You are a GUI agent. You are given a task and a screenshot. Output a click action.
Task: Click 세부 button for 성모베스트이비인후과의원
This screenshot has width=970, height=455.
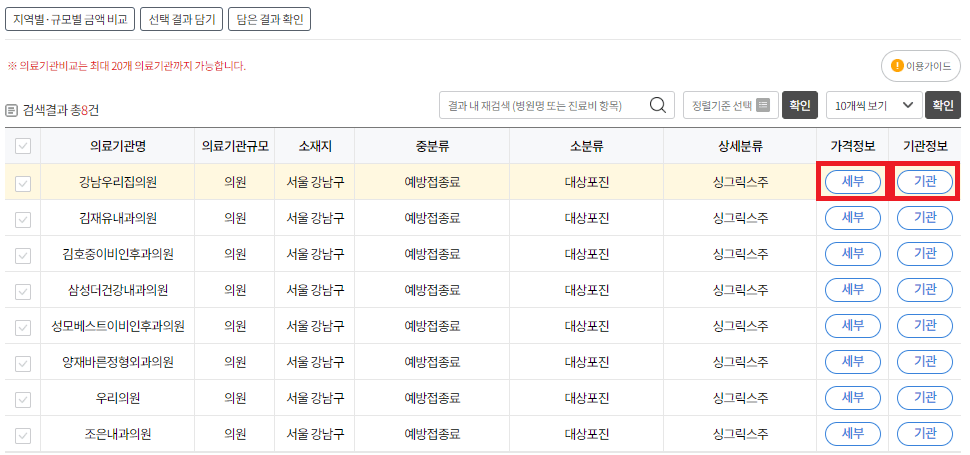click(x=852, y=326)
